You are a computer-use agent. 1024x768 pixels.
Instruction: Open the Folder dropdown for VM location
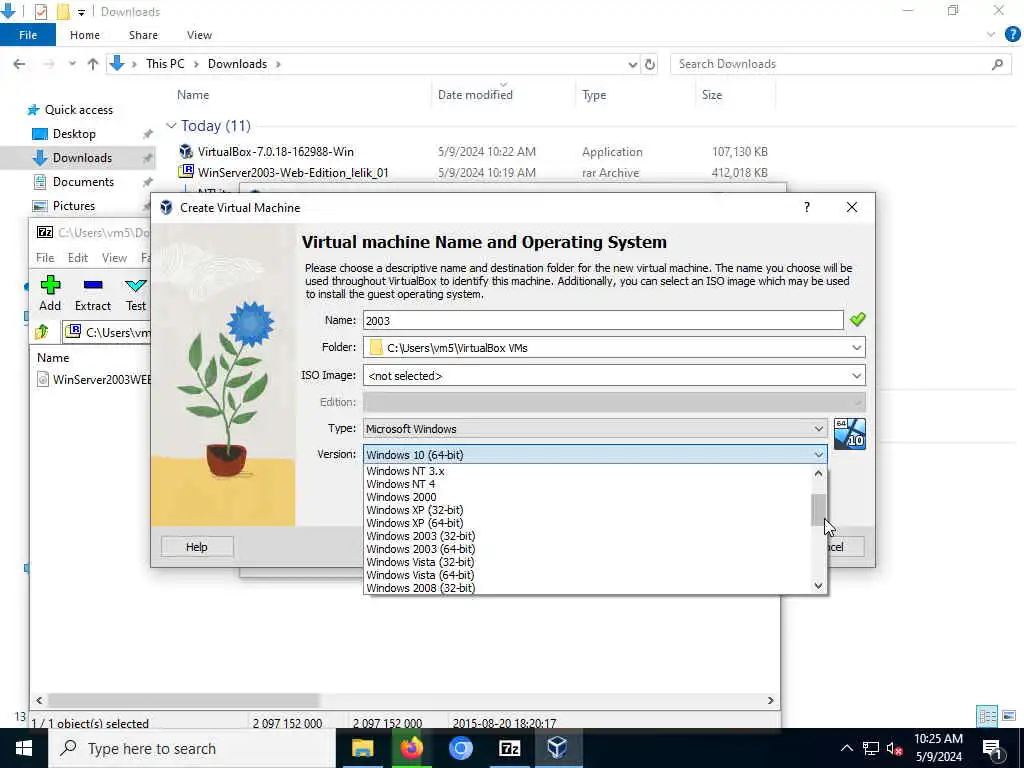(x=614, y=347)
